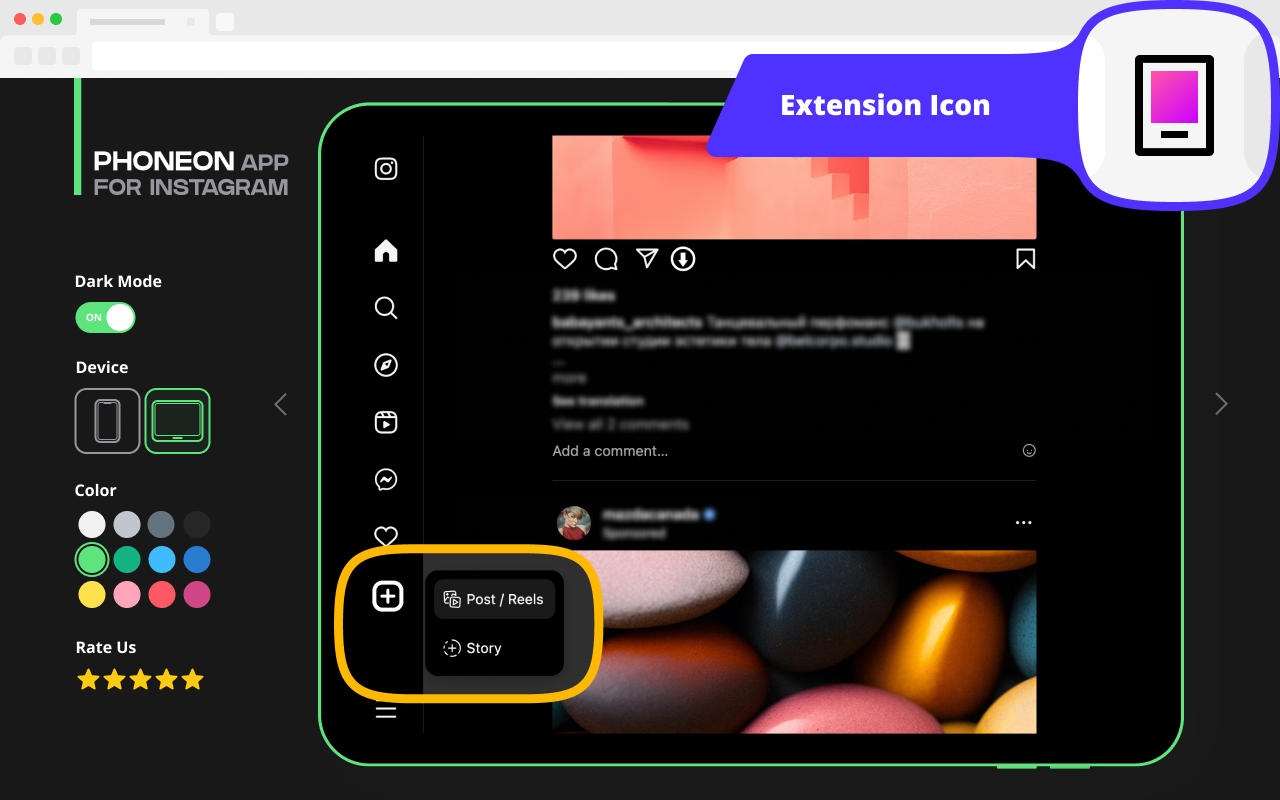Viewport: 1280px width, 800px height.
Task: Open Search magnifier in sidebar
Action: 386,308
